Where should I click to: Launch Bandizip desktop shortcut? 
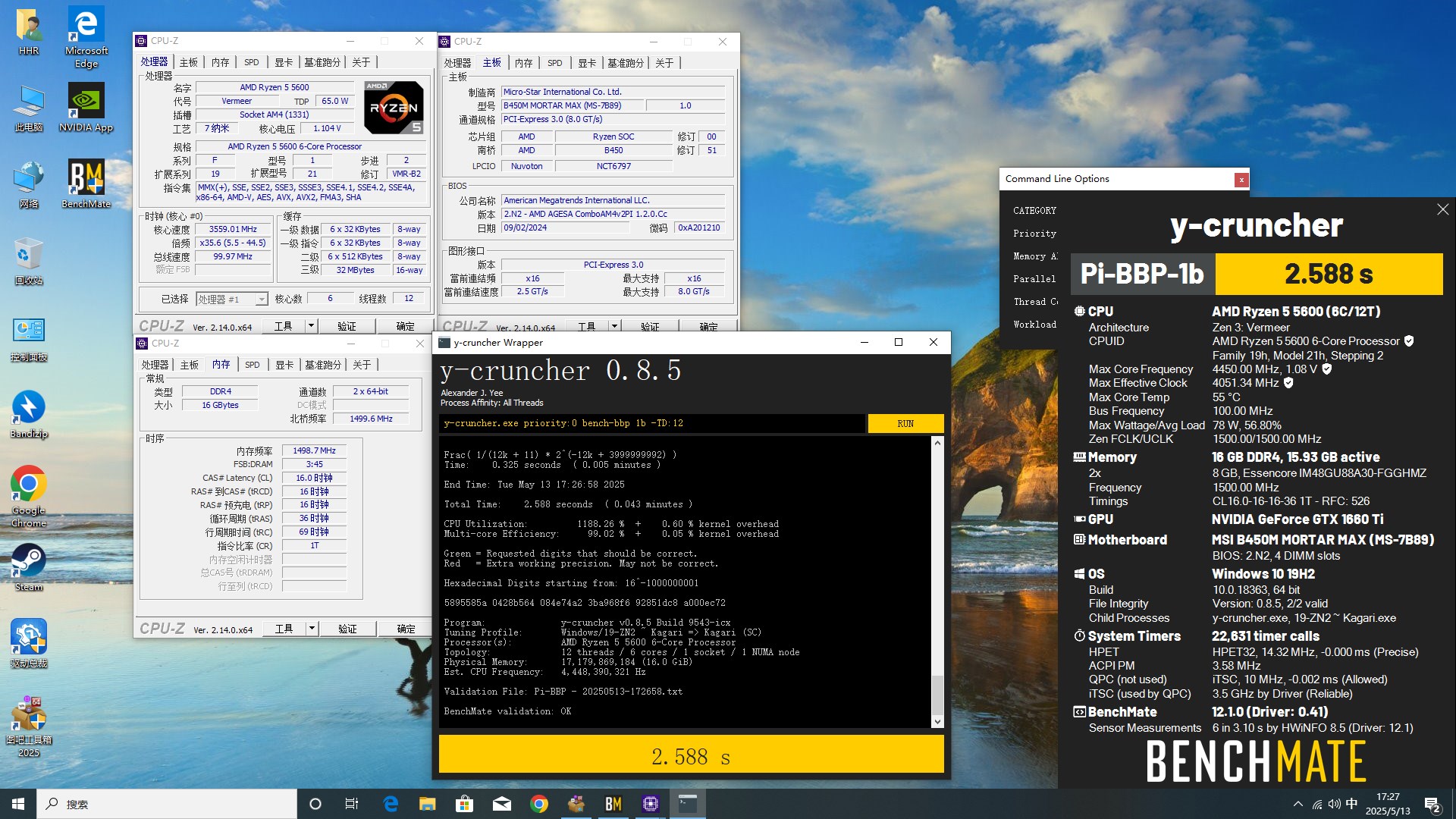pyautogui.click(x=29, y=414)
